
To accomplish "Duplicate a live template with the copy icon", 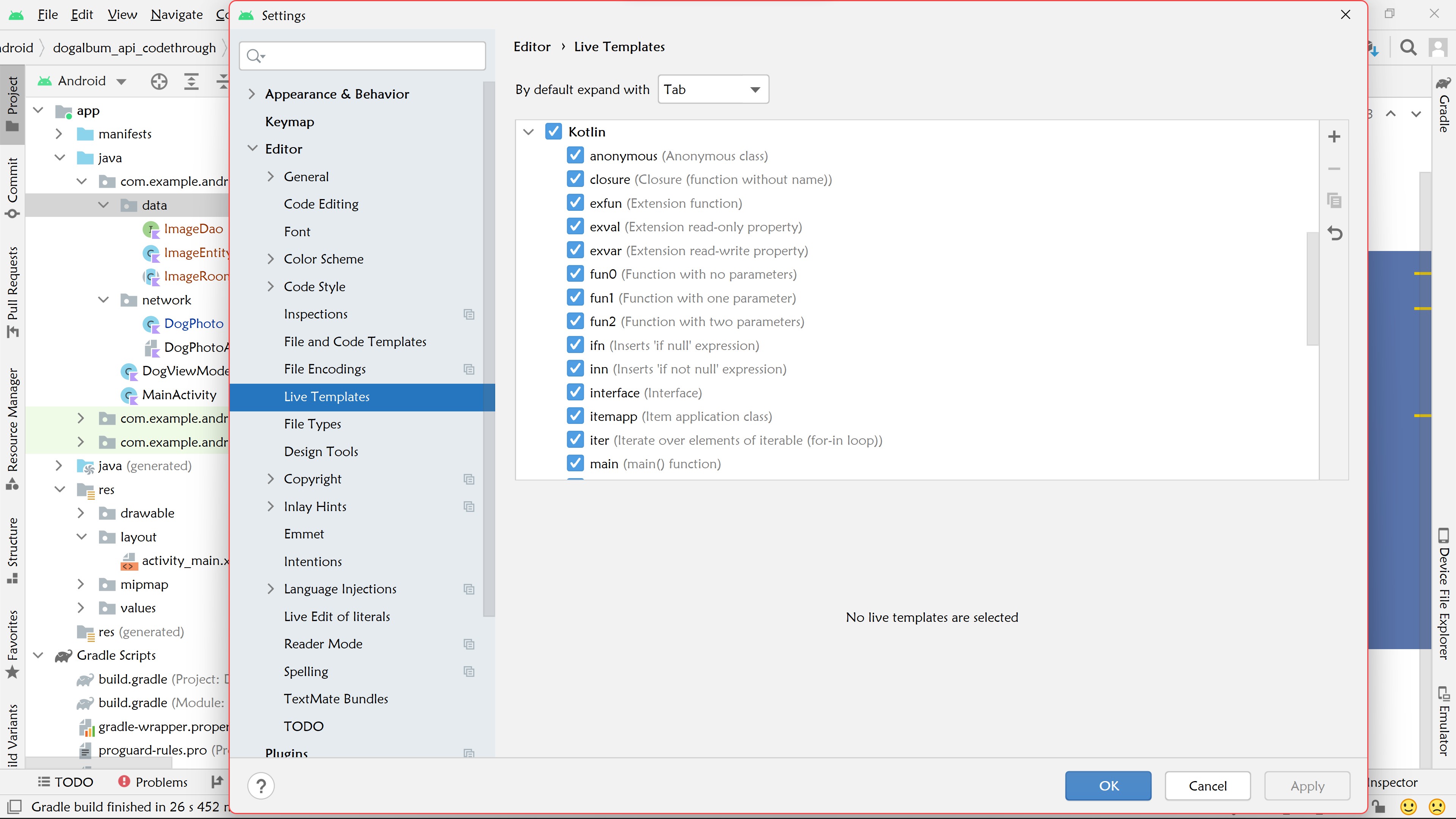I will pyautogui.click(x=1334, y=201).
